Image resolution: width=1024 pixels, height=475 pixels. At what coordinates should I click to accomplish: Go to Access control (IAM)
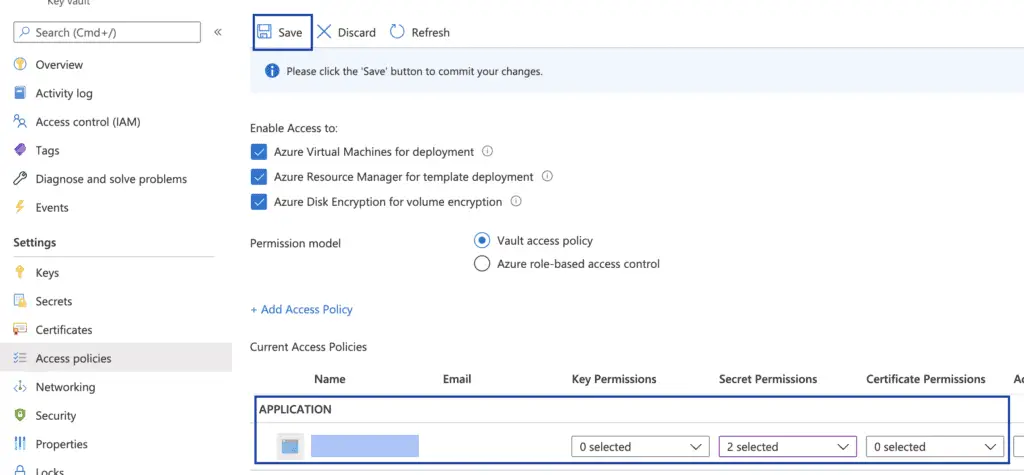[x=88, y=122]
